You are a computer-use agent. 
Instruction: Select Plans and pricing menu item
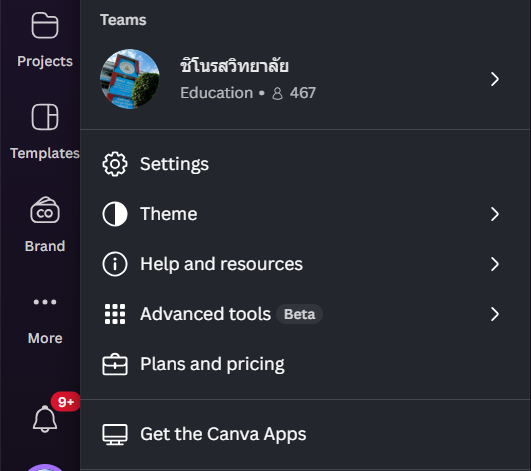[x=305, y=364]
